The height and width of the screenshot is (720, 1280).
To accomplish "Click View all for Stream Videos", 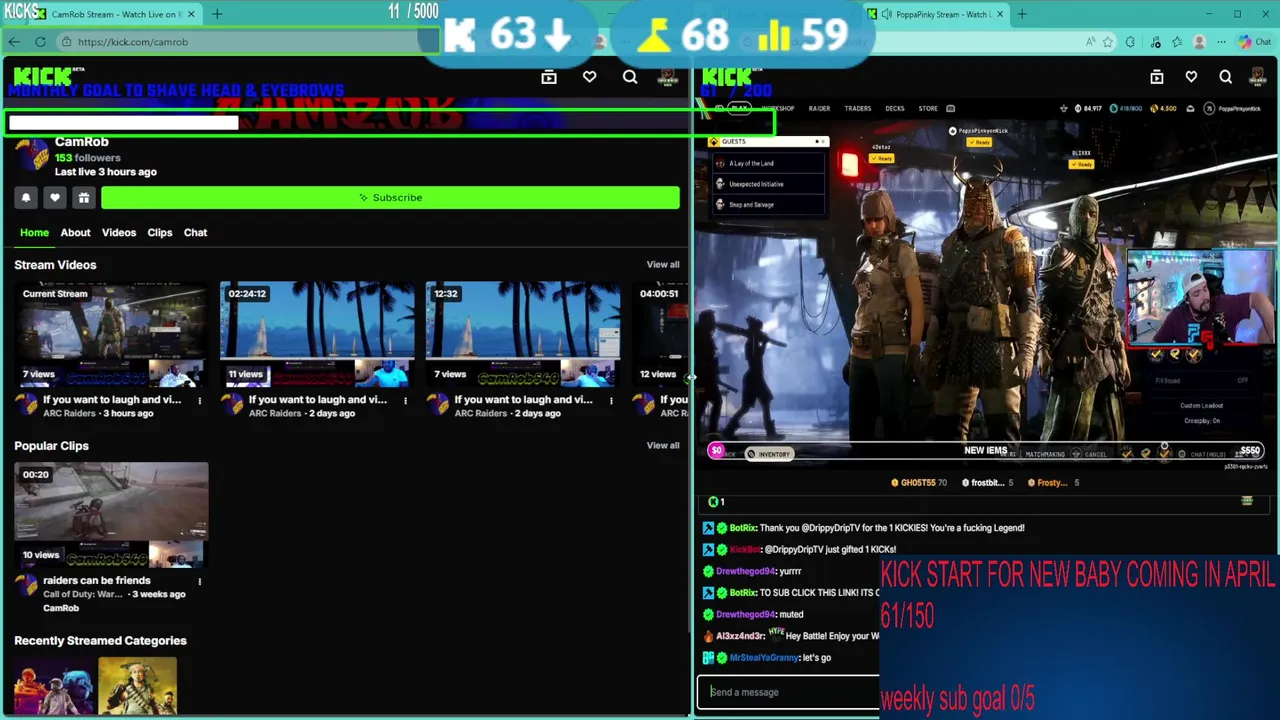I will coord(663,265).
